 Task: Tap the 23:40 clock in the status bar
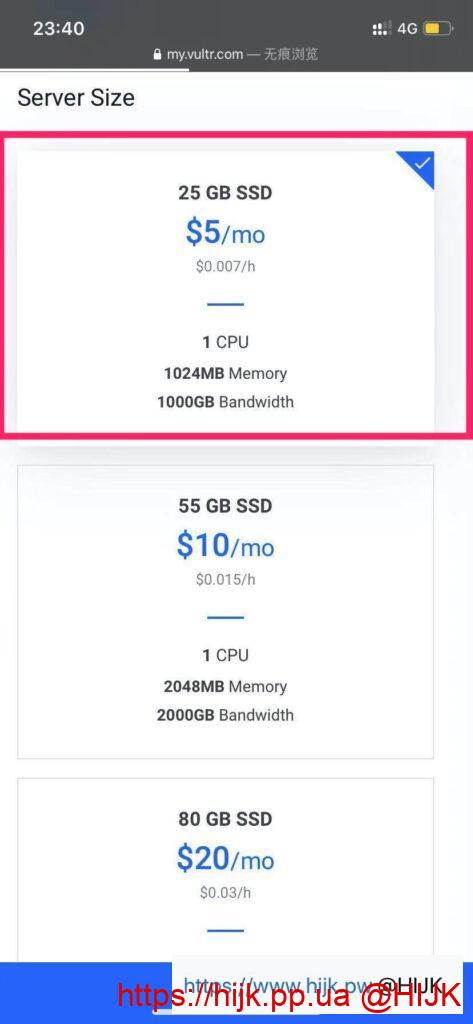pos(58,29)
